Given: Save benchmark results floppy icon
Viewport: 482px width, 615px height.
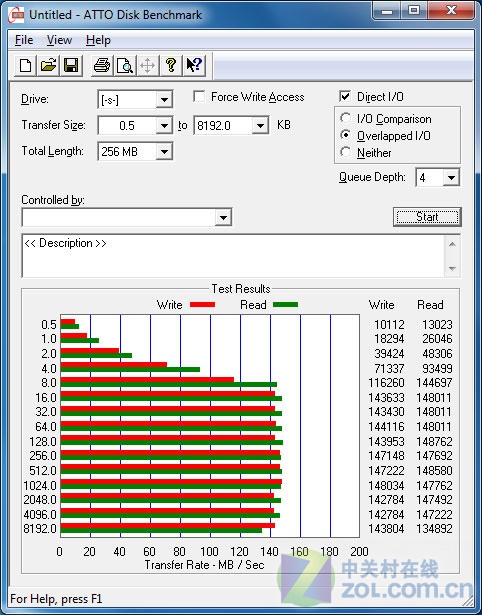Looking at the screenshot, I should tap(71, 65).
